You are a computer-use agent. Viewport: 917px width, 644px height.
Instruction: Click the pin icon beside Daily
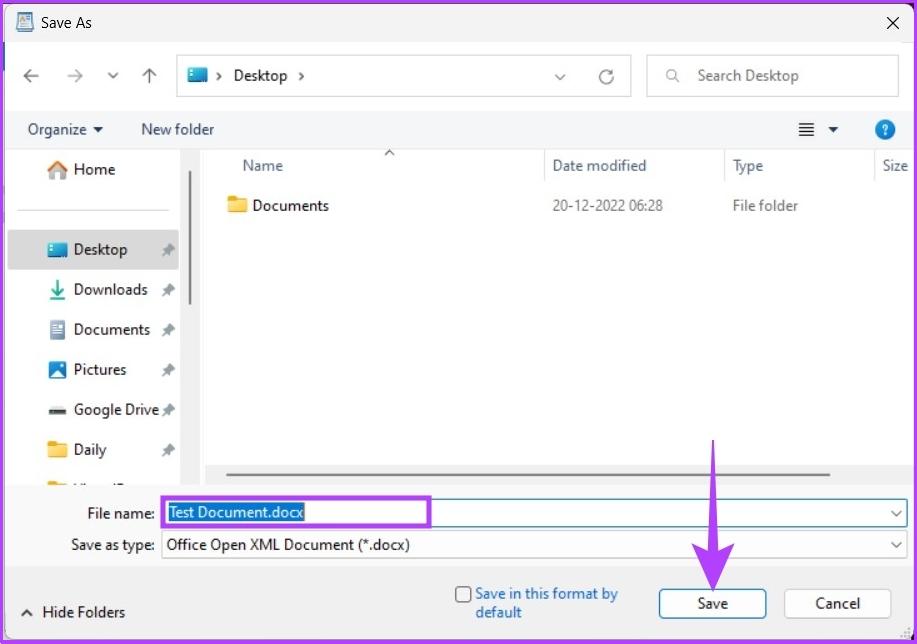point(168,450)
